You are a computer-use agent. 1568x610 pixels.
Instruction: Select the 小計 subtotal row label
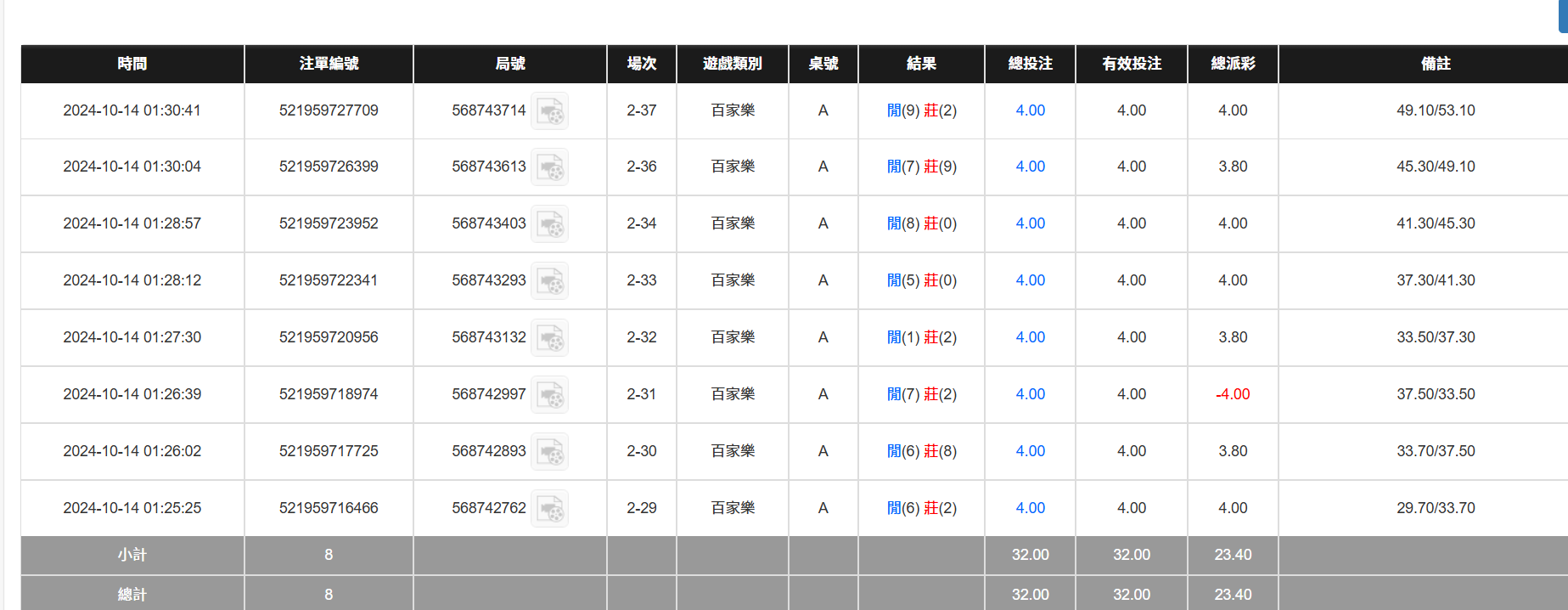(132, 555)
